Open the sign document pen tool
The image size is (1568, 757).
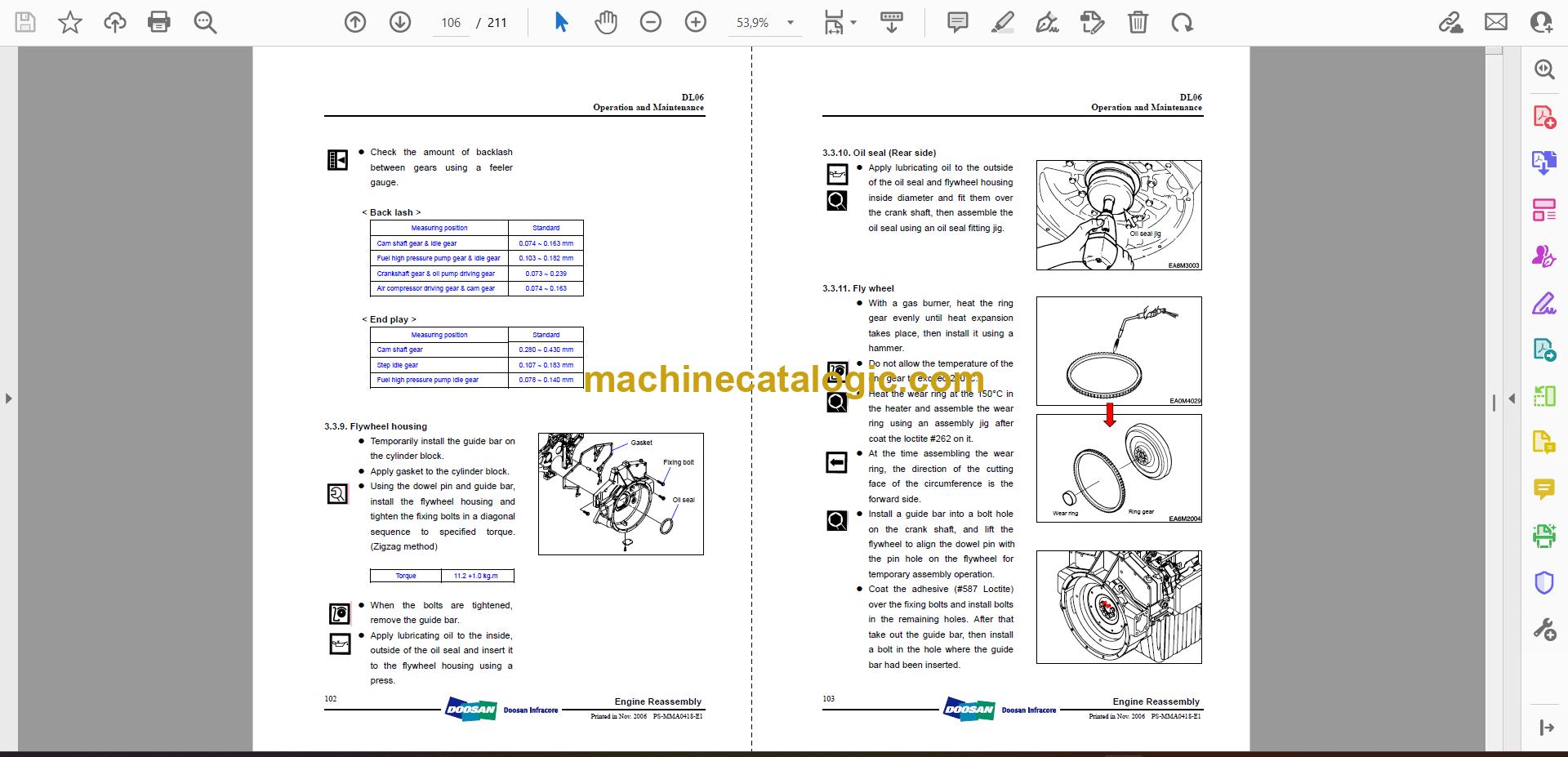[x=1048, y=22]
